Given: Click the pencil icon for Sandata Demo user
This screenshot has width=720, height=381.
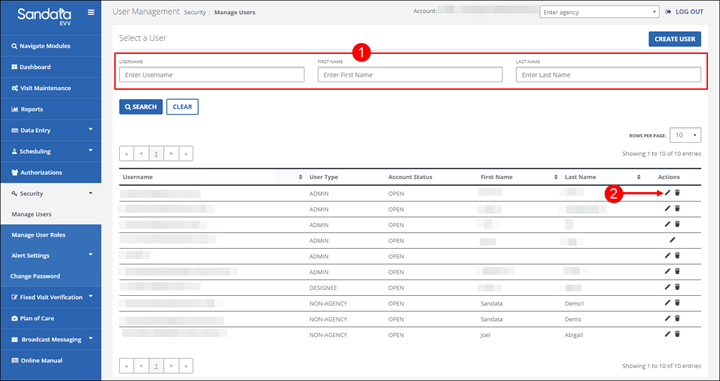Looking at the screenshot, I should point(668,319).
